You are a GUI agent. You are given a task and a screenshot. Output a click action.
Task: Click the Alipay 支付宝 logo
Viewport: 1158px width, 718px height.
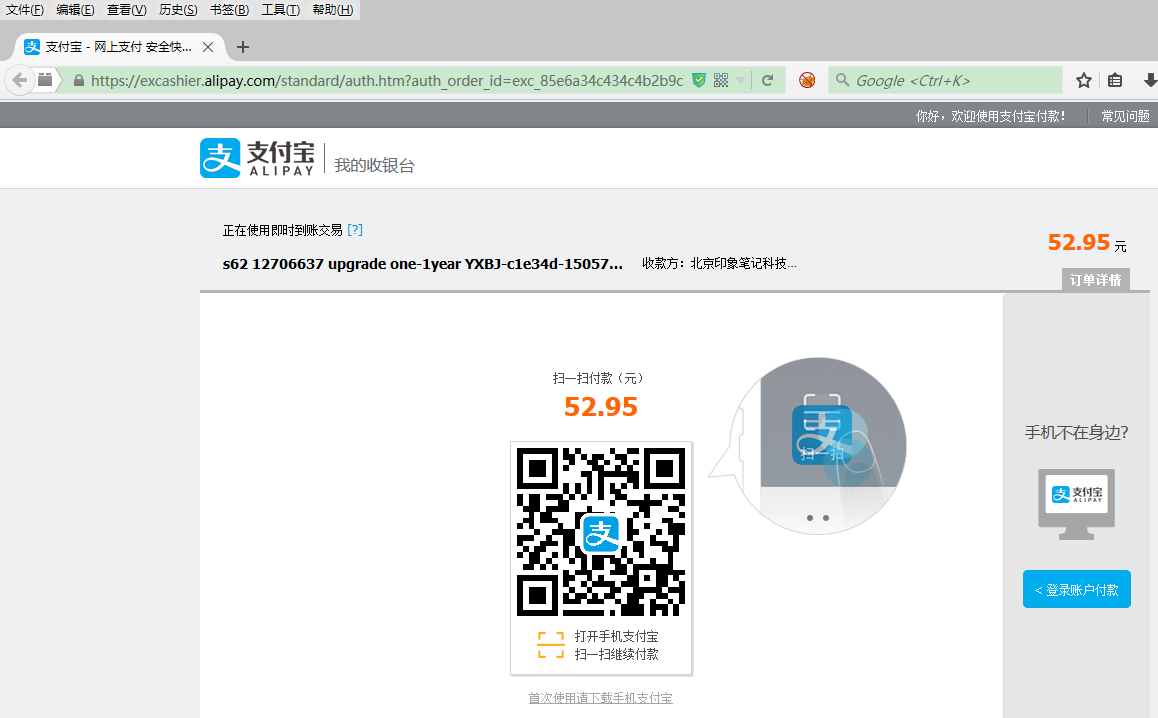[257, 158]
